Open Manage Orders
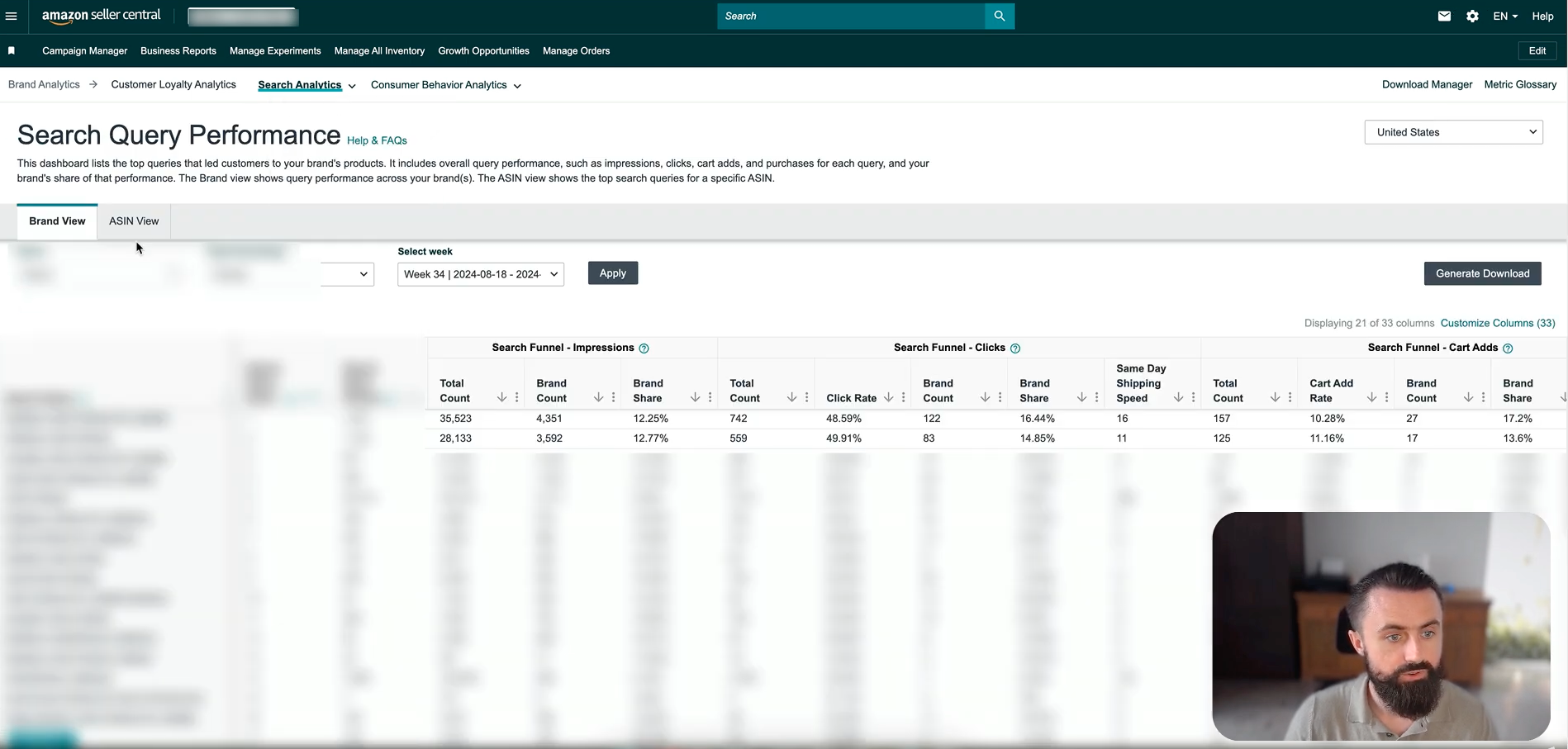The height and width of the screenshot is (749, 1568). coord(576,50)
